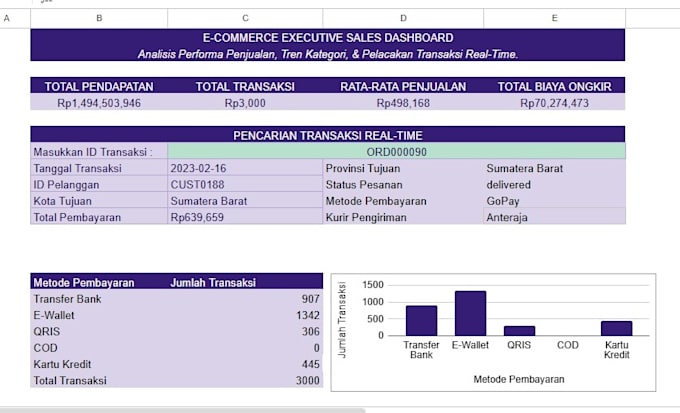The width and height of the screenshot is (680, 413).
Task: Select the QRIS row label
Action: pos(46,331)
